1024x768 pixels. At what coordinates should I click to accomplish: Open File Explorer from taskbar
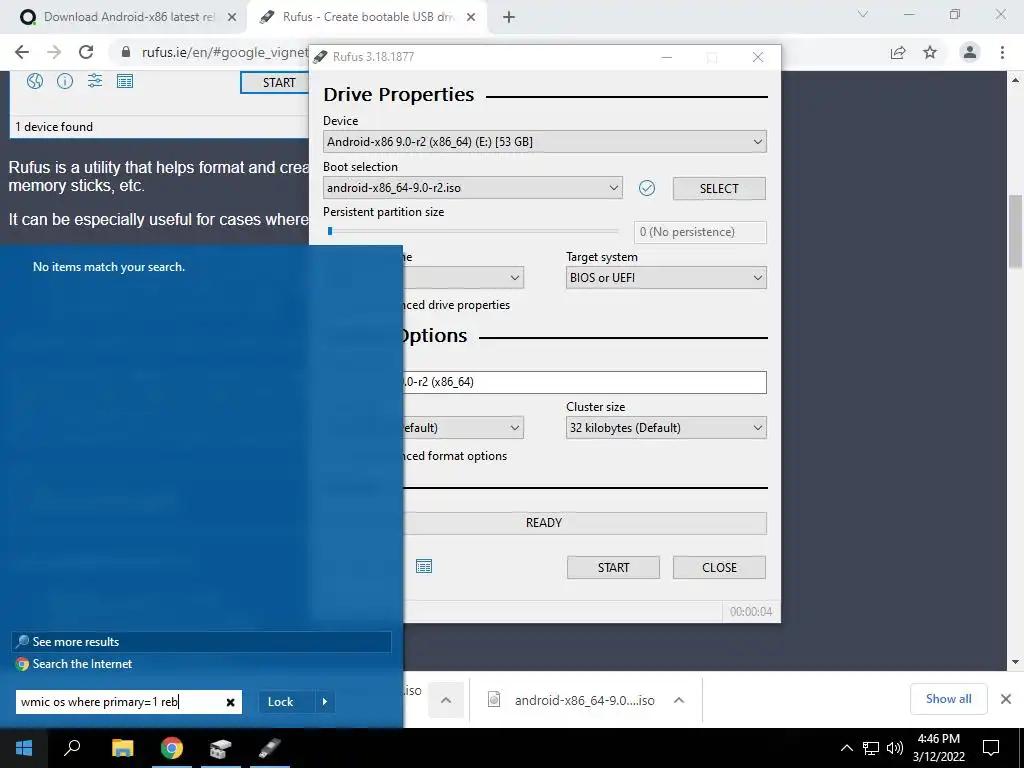[122, 748]
